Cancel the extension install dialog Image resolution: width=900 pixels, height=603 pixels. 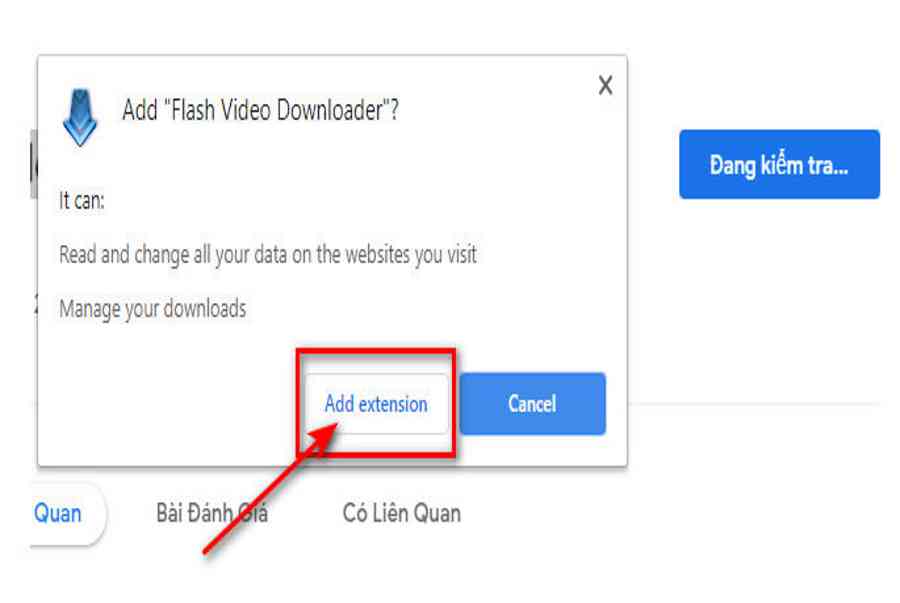point(532,404)
